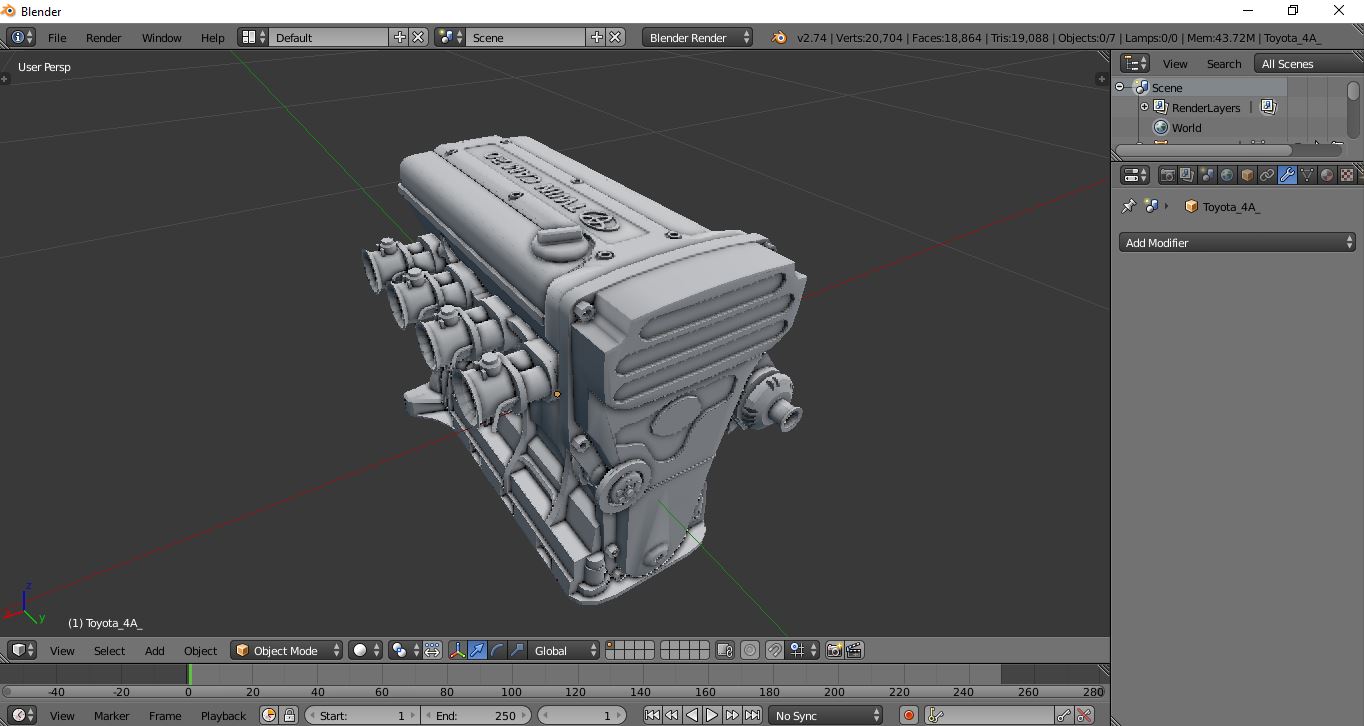1364x726 pixels.
Task: Jump to the last frame
Action: tap(752, 715)
